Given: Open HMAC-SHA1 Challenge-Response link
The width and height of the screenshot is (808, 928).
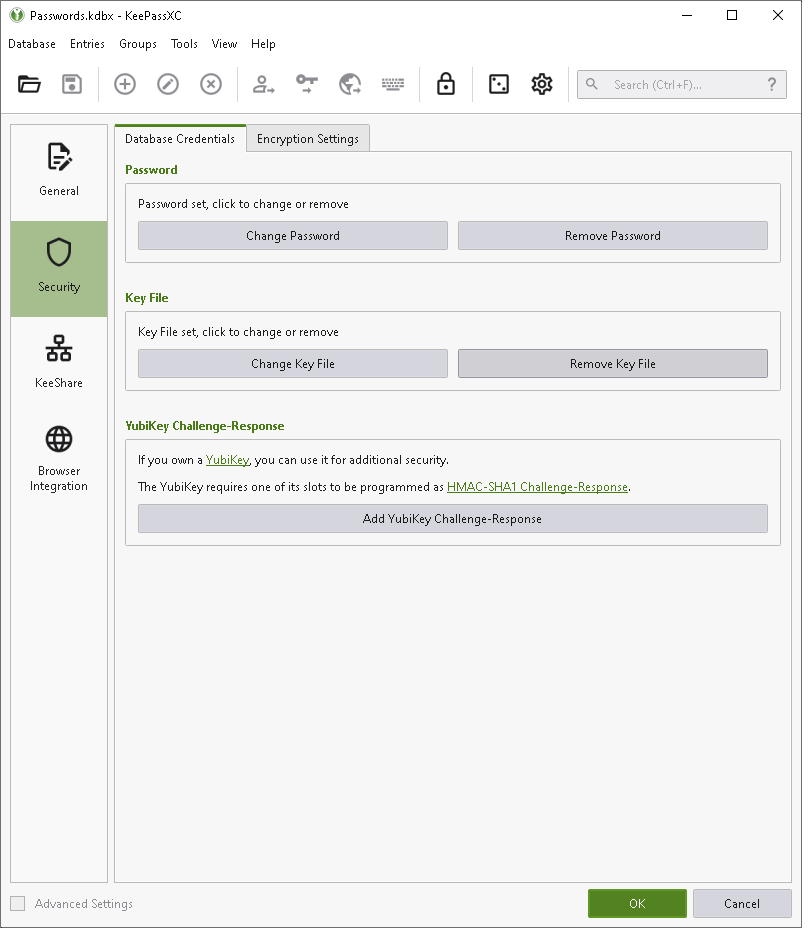Looking at the screenshot, I should click(x=537, y=486).
